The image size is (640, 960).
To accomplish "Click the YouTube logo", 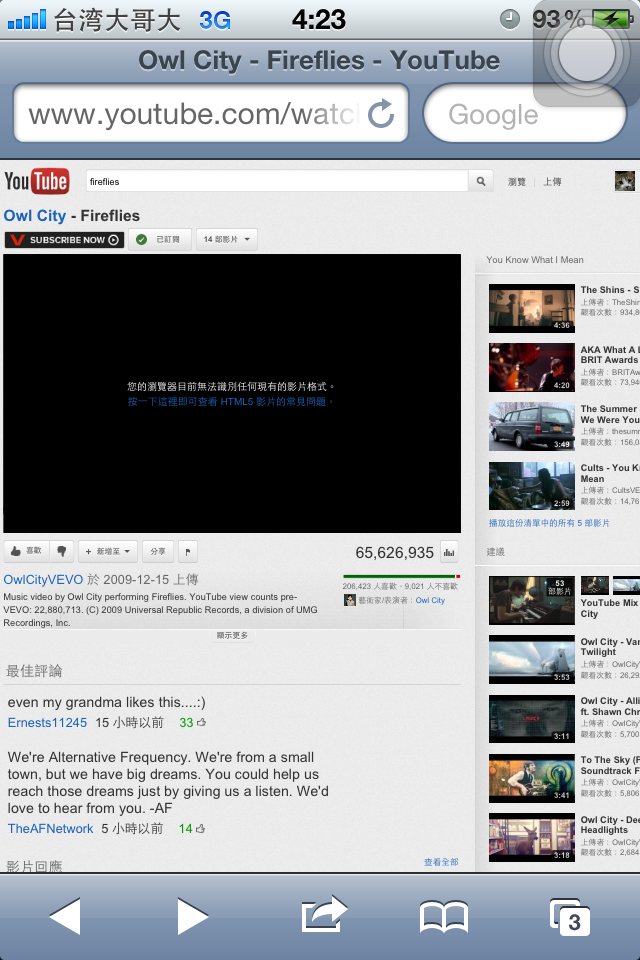I will (37, 181).
